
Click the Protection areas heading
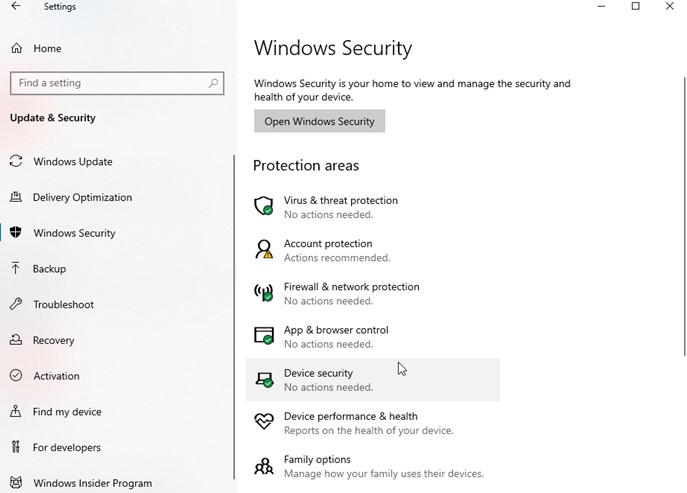pos(306,165)
